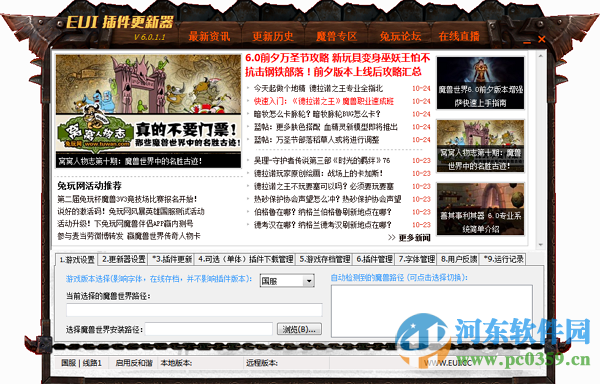
Task: Open red news link 快速入门:《德拉诺之王》
Action: pos(324,101)
